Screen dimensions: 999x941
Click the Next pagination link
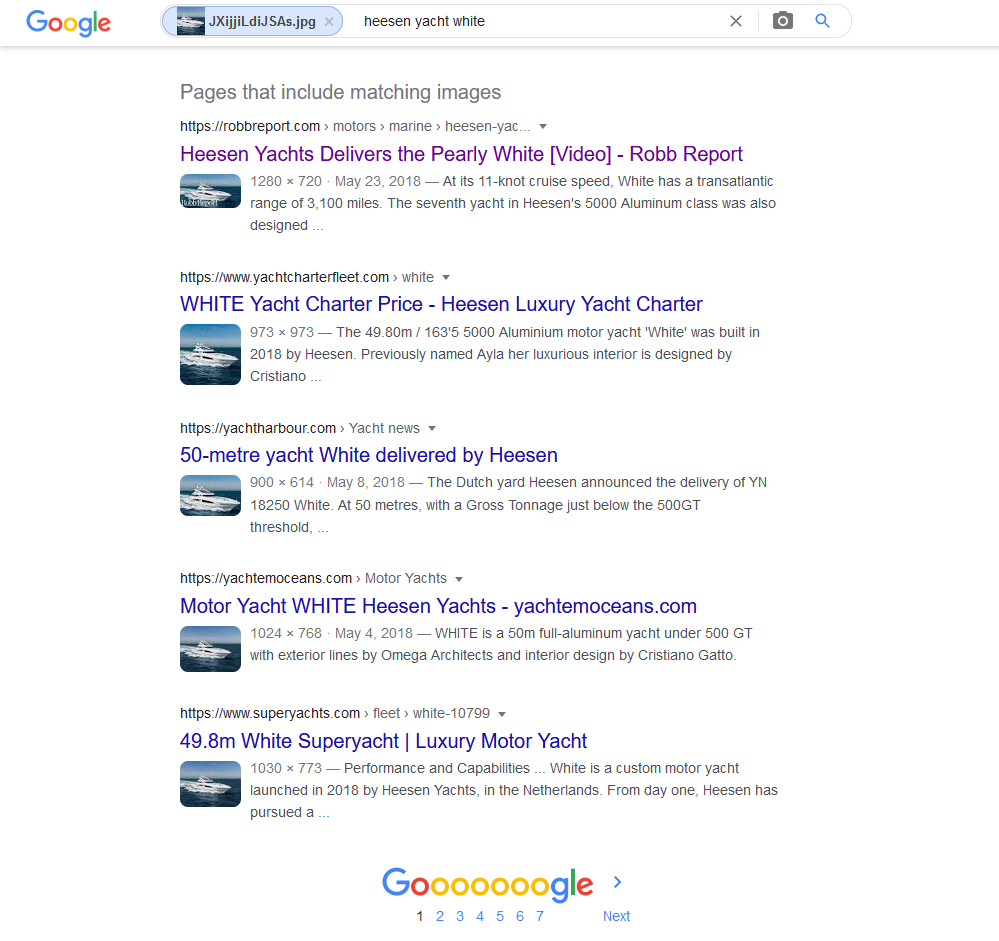click(x=616, y=916)
